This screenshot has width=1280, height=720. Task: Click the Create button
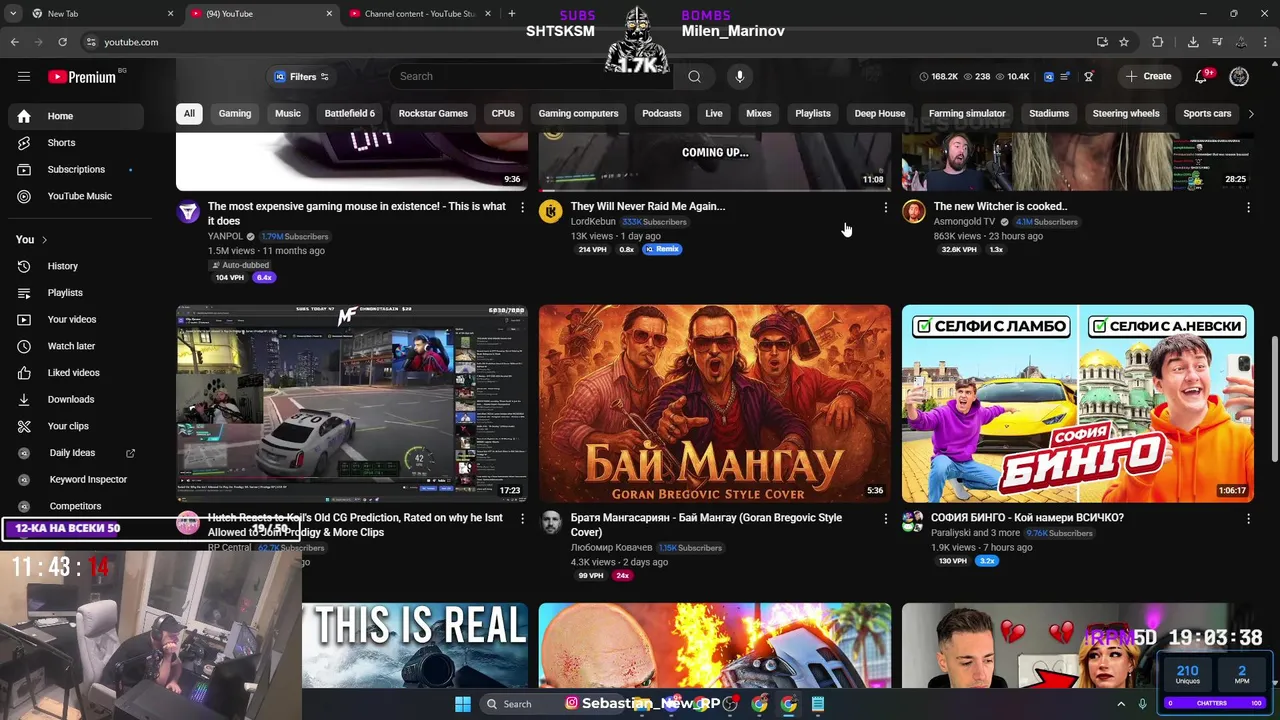pyautogui.click(x=1148, y=76)
